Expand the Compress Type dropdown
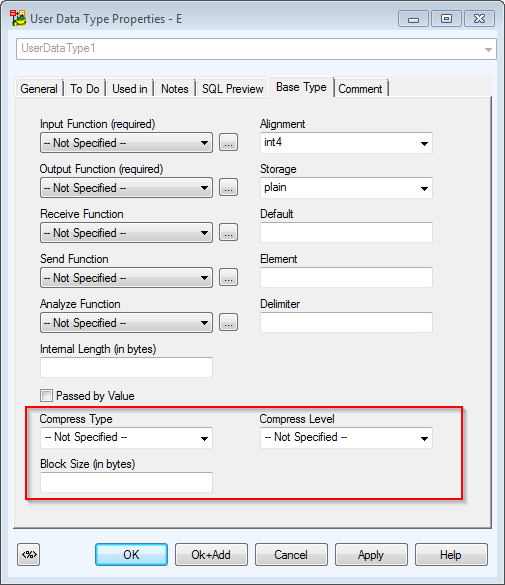Viewport: 505px width, 585px height. [126, 438]
